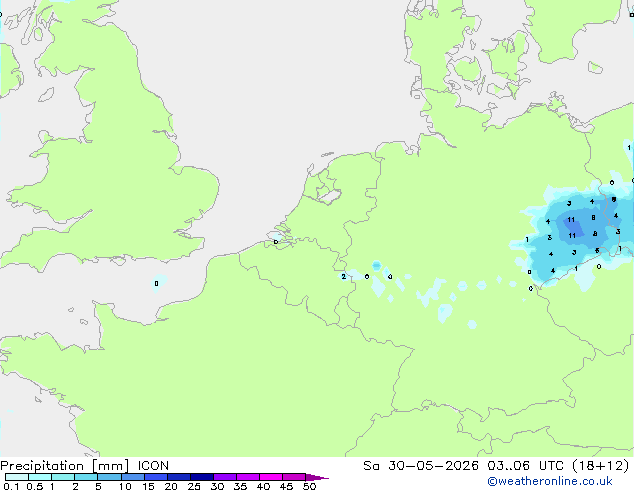Pick the 15 mm blue legend box

tap(156, 477)
